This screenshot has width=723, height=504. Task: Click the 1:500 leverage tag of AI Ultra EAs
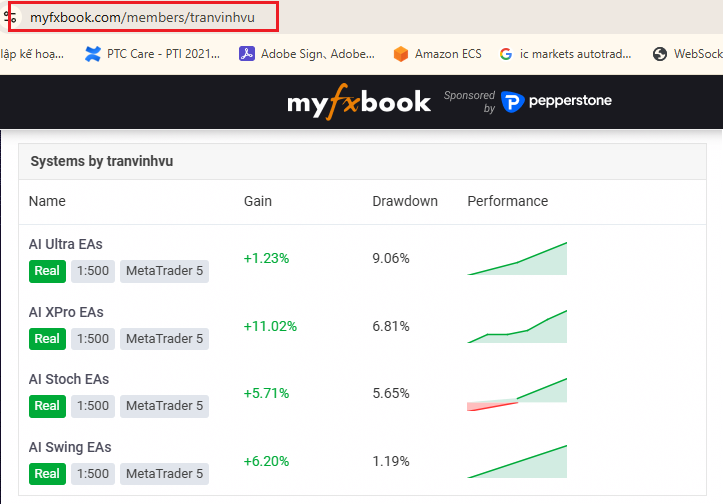click(x=93, y=271)
